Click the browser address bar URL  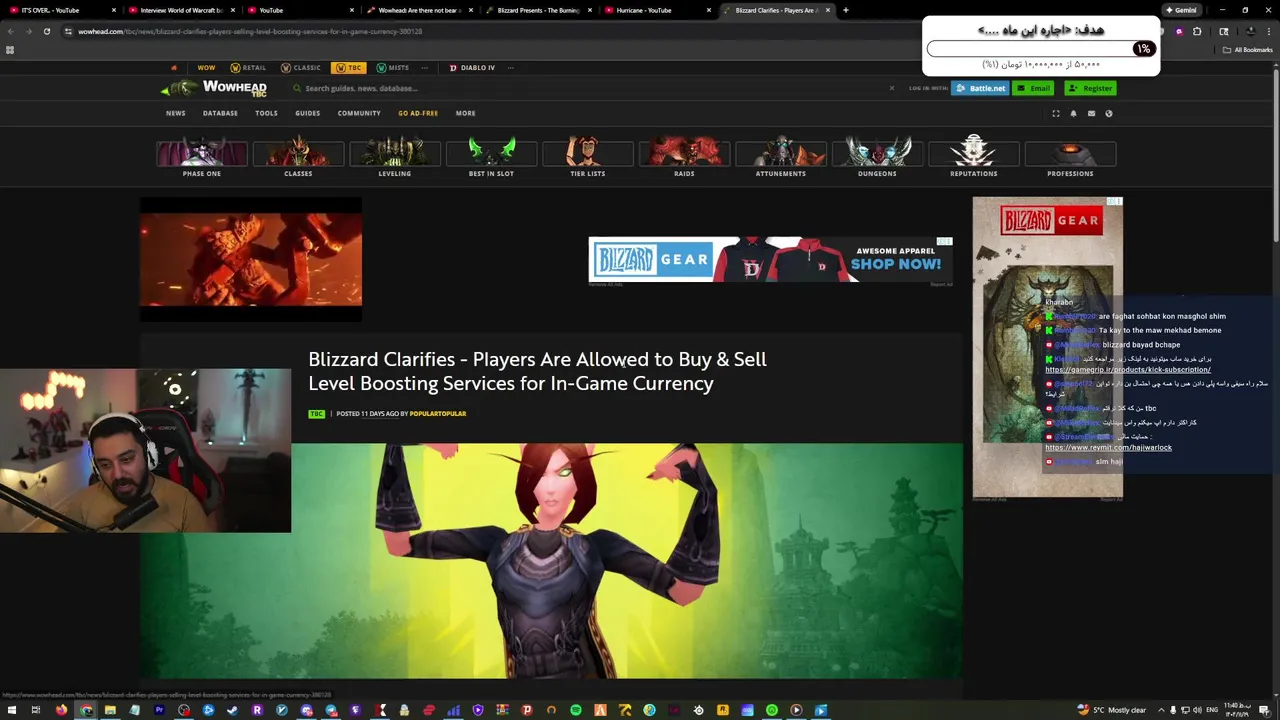(250, 31)
